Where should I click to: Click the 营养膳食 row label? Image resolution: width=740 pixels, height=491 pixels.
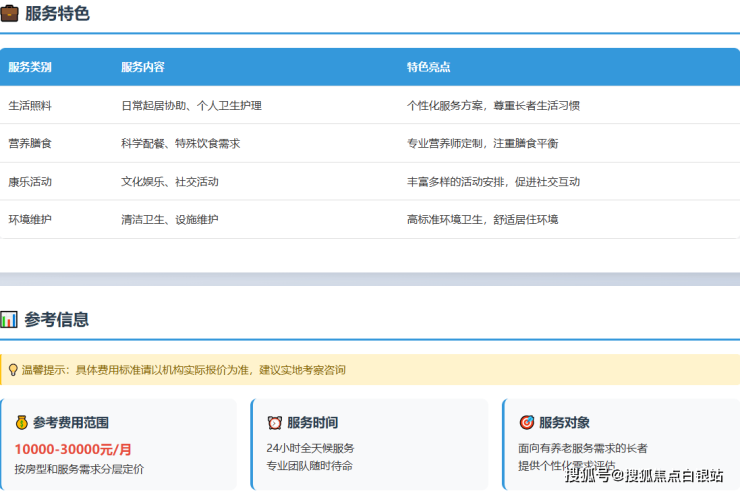tap(30, 144)
